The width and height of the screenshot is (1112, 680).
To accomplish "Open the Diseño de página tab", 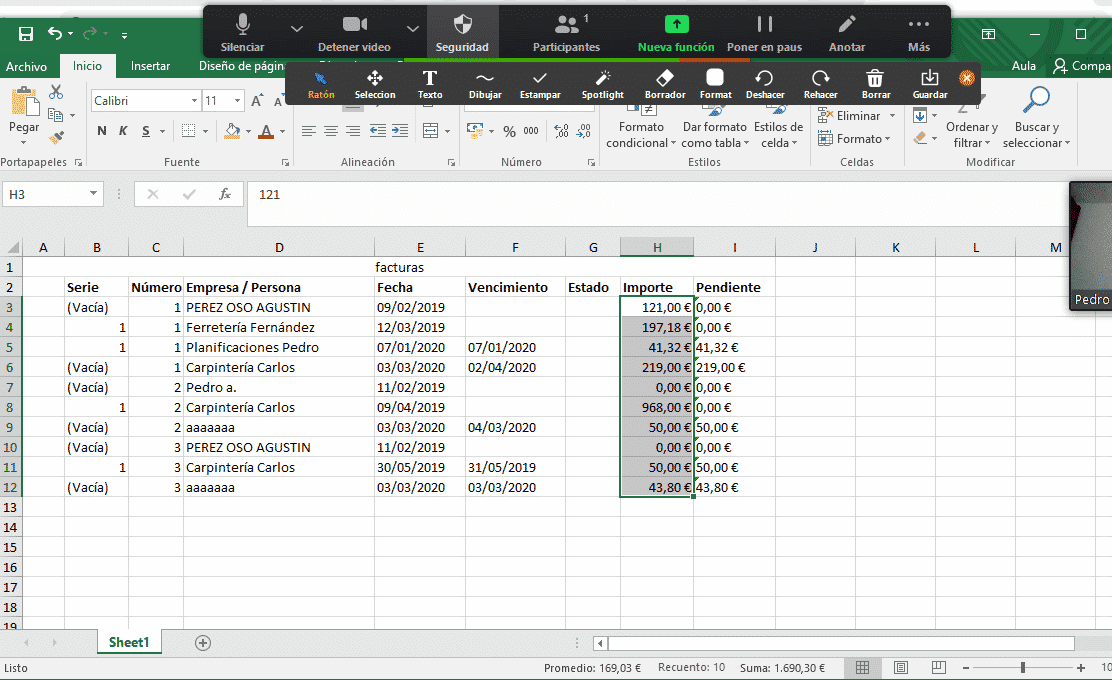I will point(241,66).
